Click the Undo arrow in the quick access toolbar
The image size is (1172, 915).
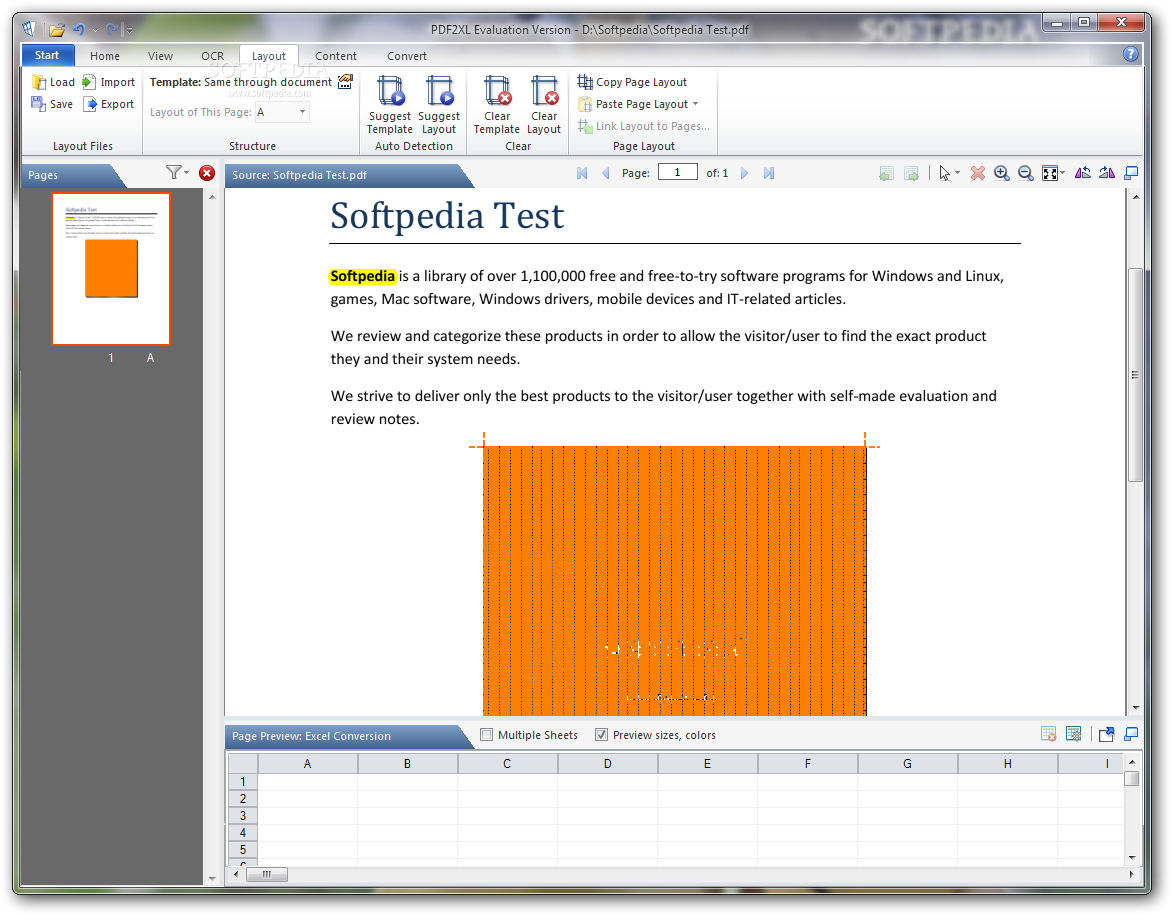pyautogui.click(x=78, y=30)
